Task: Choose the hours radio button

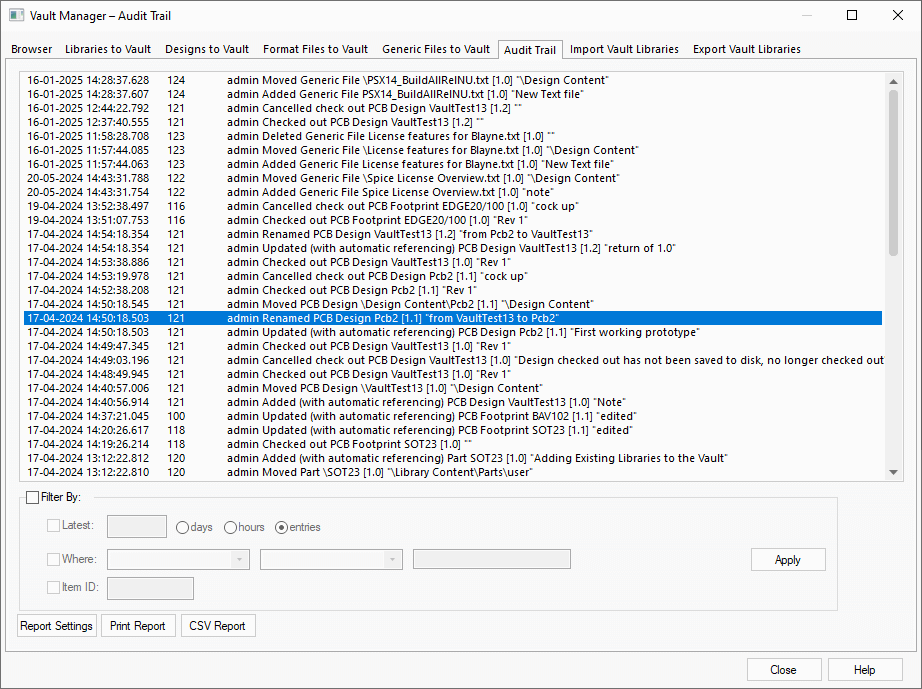Action: point(231,527)
